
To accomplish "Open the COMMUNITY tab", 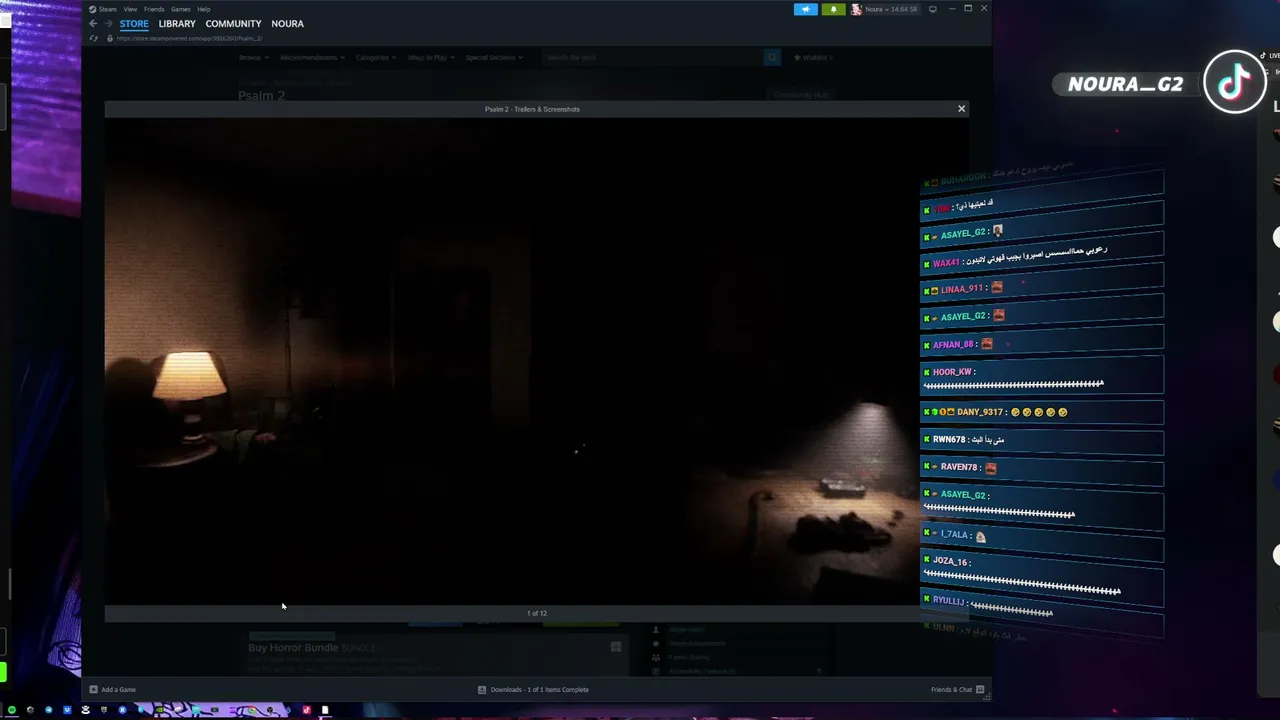I will [233, 24].
